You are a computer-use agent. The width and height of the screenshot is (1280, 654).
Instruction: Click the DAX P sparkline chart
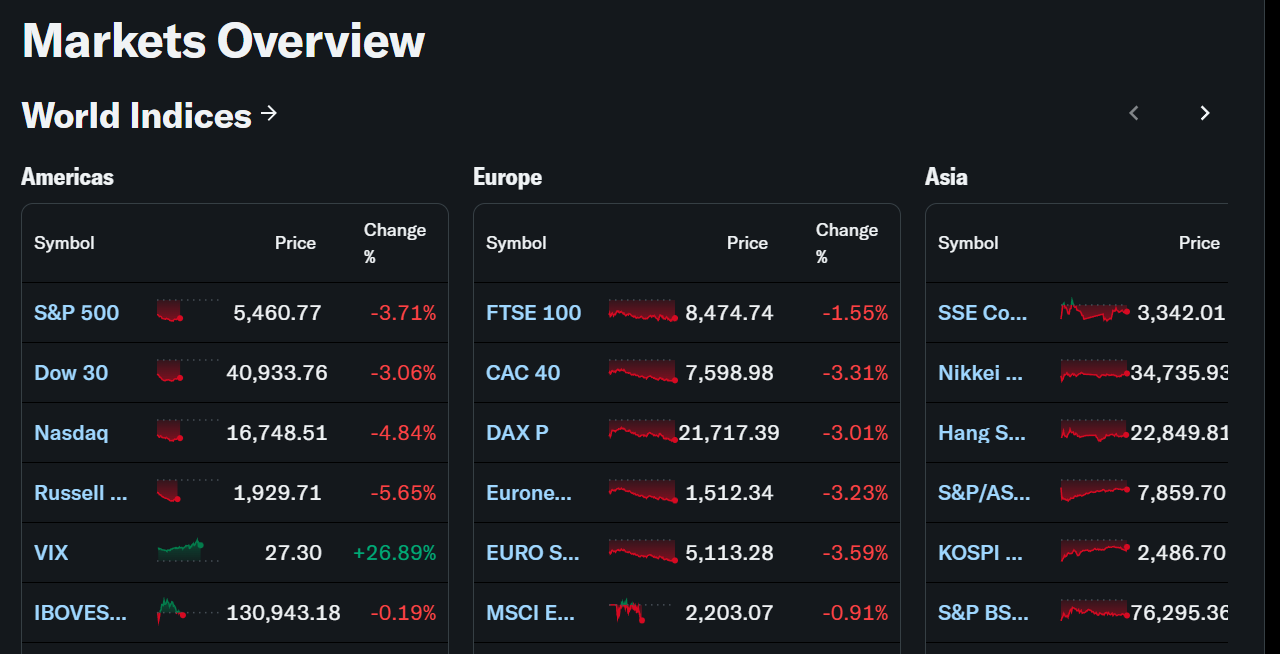(x=642, y=431)
